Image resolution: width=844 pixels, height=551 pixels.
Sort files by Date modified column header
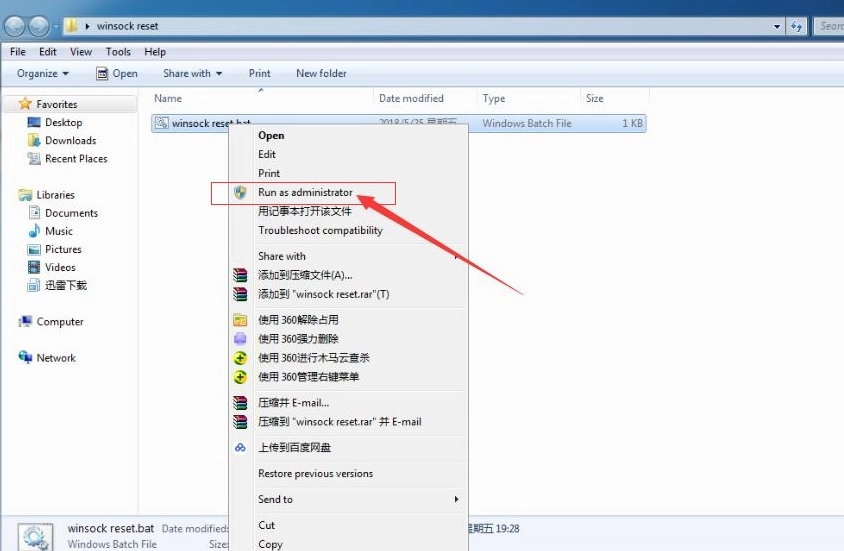point(411,98)
